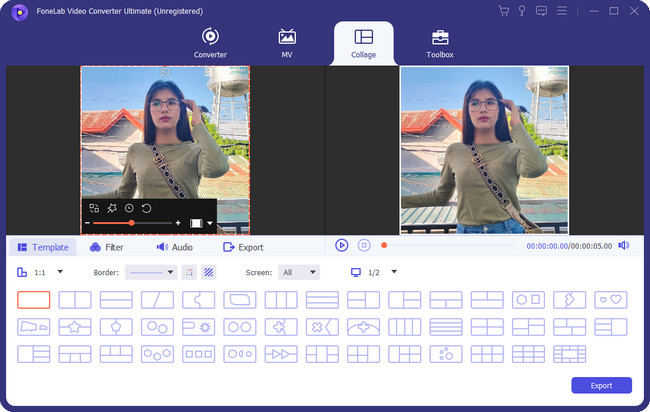Open the Screen All dropdown
This screenshot has width=650, height=412.
(x=299, y=272)
